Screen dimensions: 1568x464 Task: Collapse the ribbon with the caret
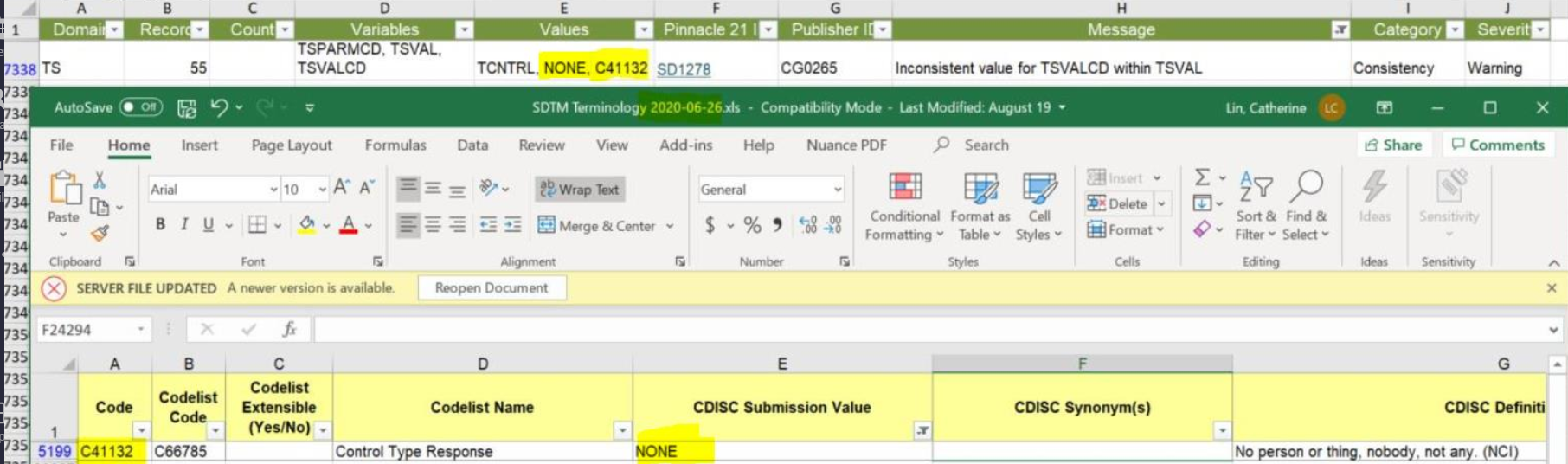point(1554,262)
